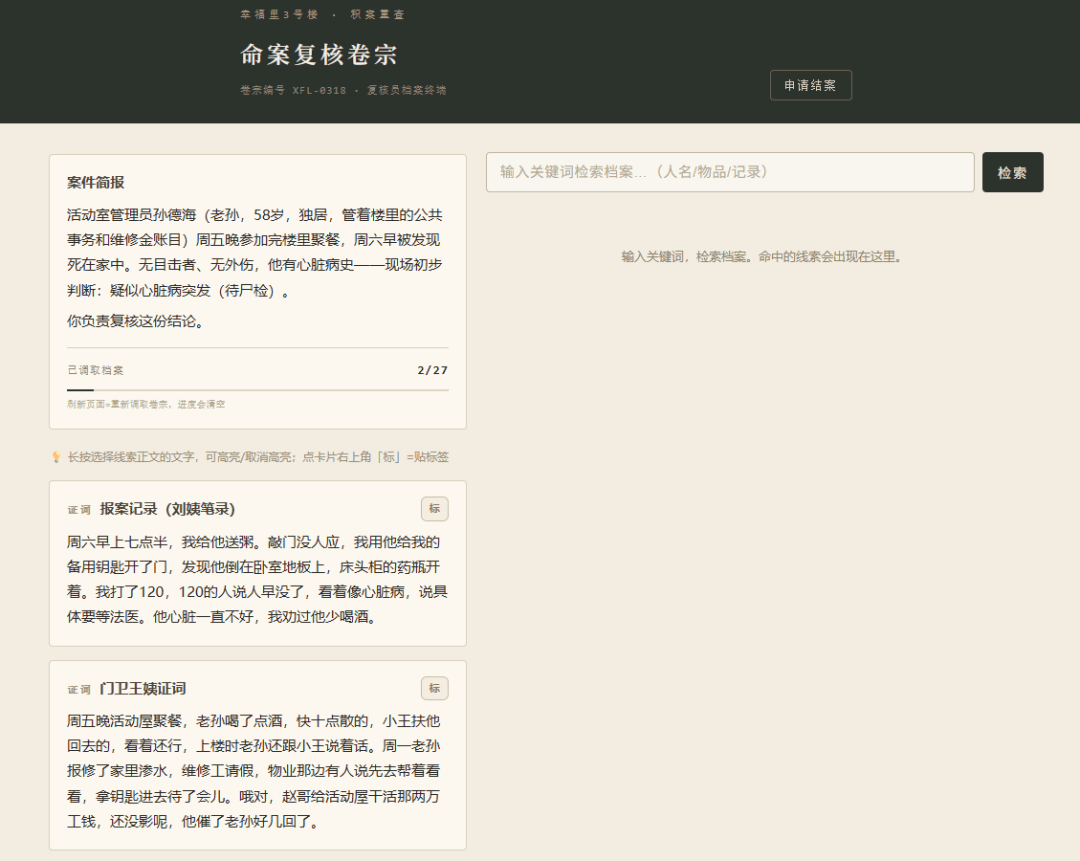Click the 卷宗编号 XFL-0318 subtitle
Screen dimensions: 1080x861
tap(343, 90)
